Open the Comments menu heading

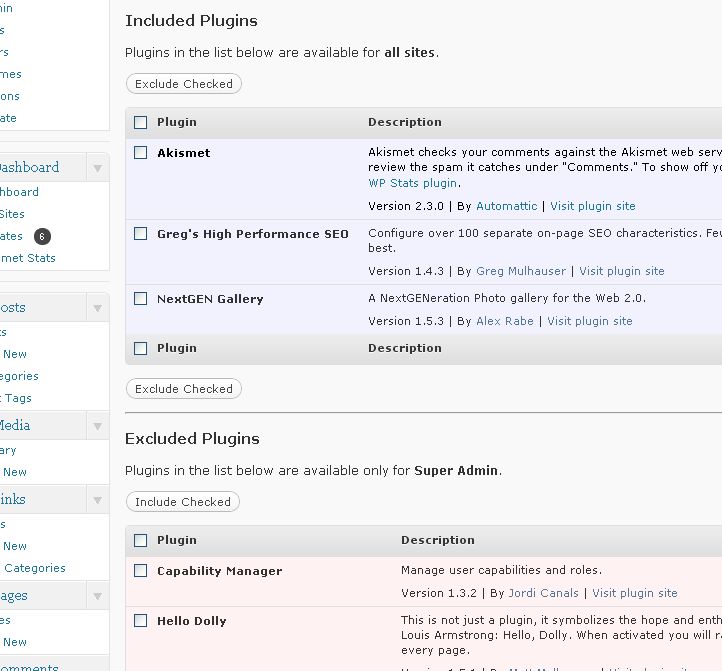click(29, 667)
